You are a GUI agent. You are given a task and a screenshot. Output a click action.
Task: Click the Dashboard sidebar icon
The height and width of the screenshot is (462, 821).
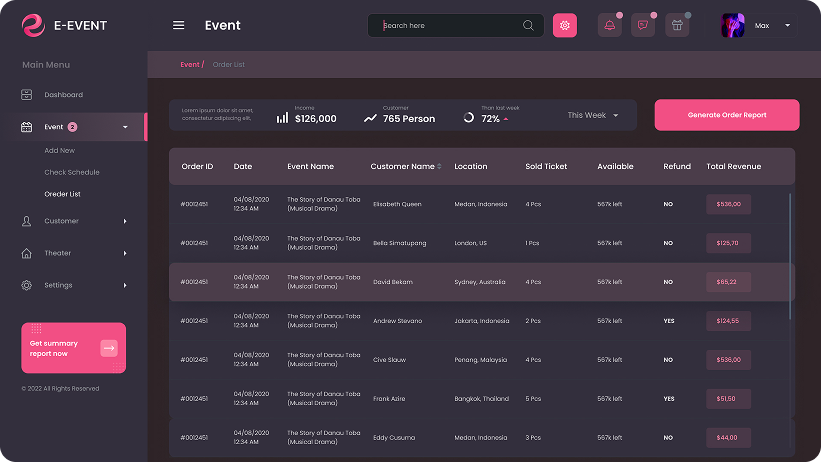click(26, 95)
